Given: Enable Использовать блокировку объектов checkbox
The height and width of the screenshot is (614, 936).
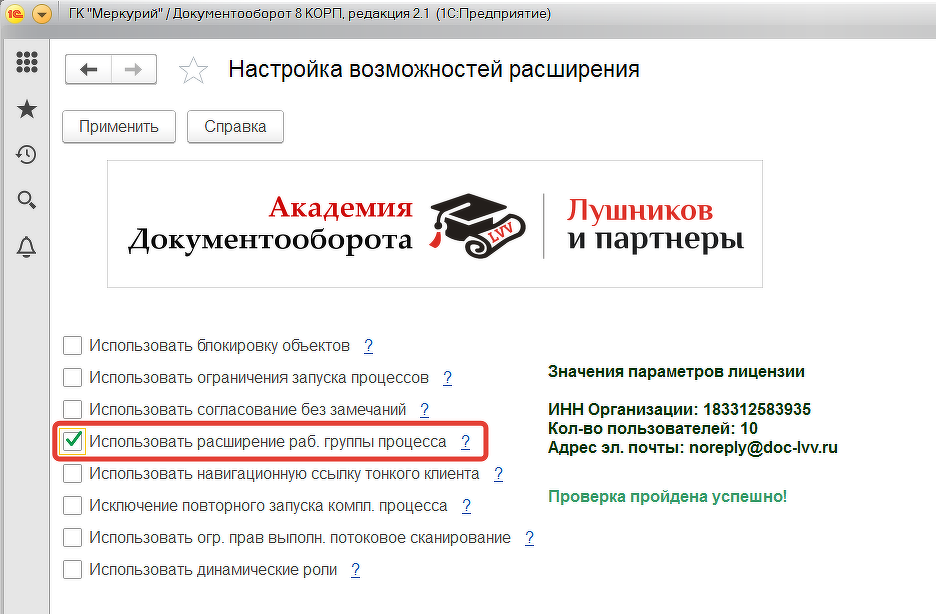Looking at the screenshot, I should tap(72, 345).
